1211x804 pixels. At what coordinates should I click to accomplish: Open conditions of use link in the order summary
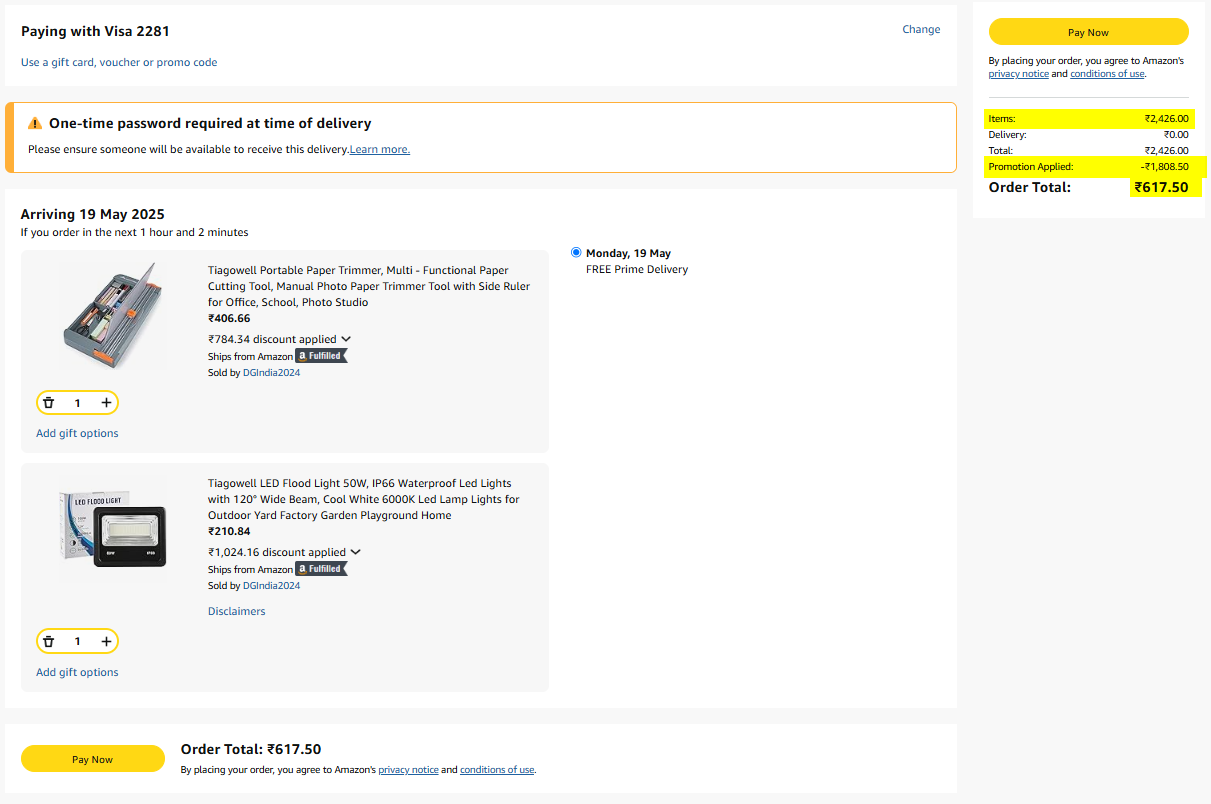[1107, 74]
